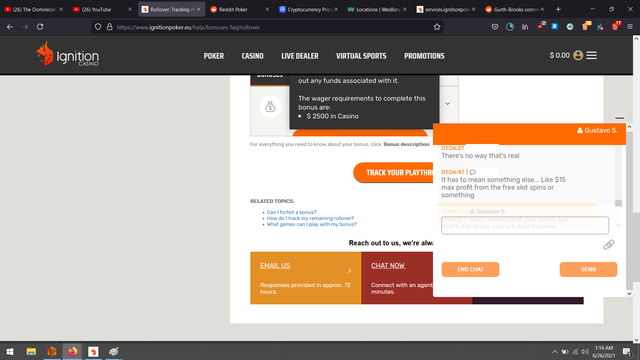Click the red extension with badge 17
The height and width of the screenshot is (360, 640).
tap(616, 26)
